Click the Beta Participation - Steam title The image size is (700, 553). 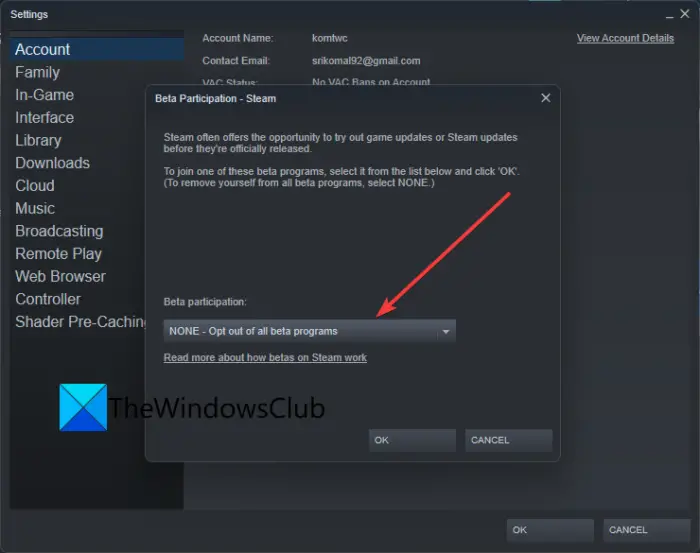click(x=216, y=99)
